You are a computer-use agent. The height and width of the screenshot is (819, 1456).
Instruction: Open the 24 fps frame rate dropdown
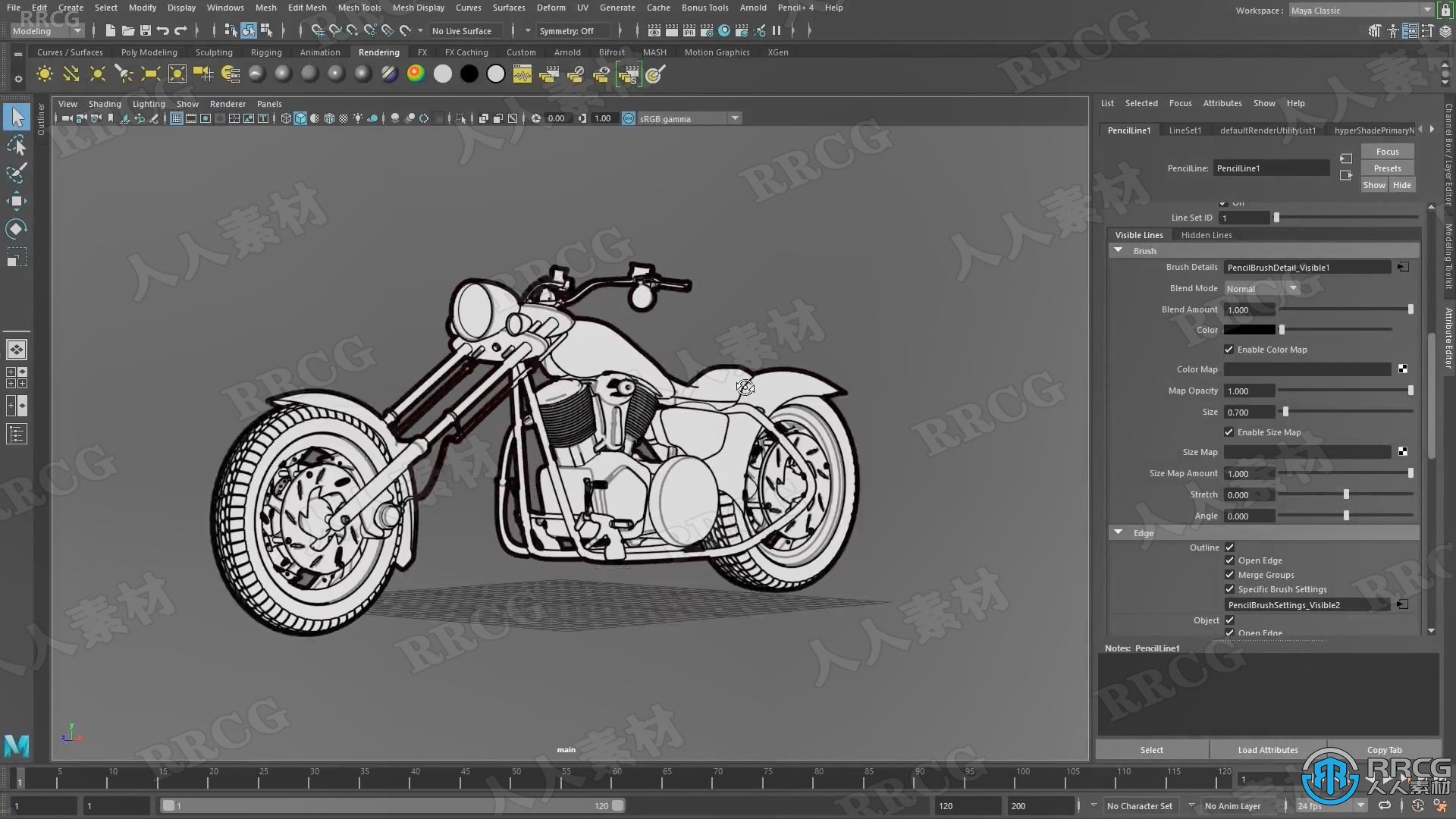point(1331,806)
